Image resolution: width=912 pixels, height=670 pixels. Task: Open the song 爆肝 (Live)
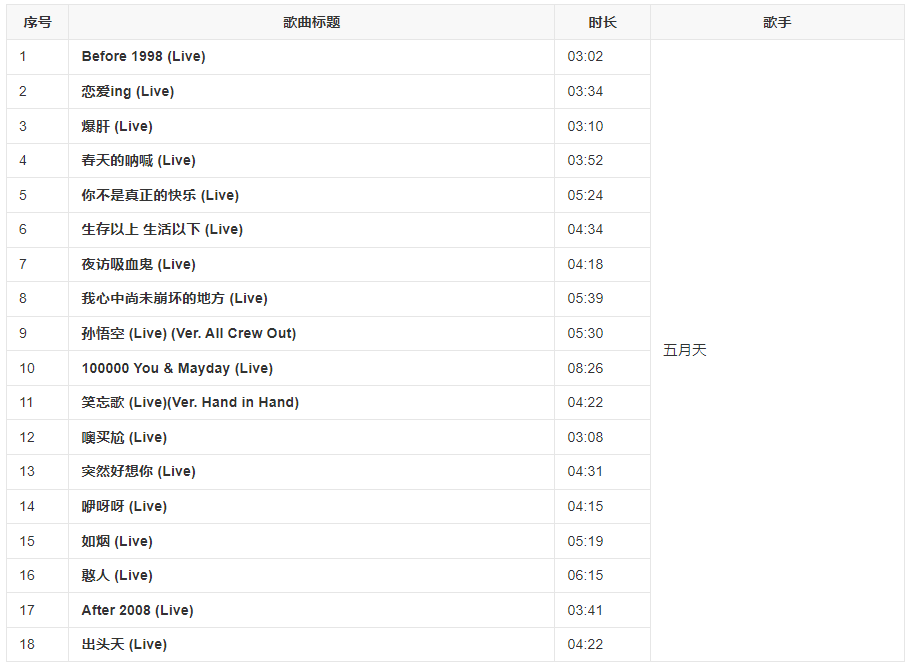[x=117, y=126]
